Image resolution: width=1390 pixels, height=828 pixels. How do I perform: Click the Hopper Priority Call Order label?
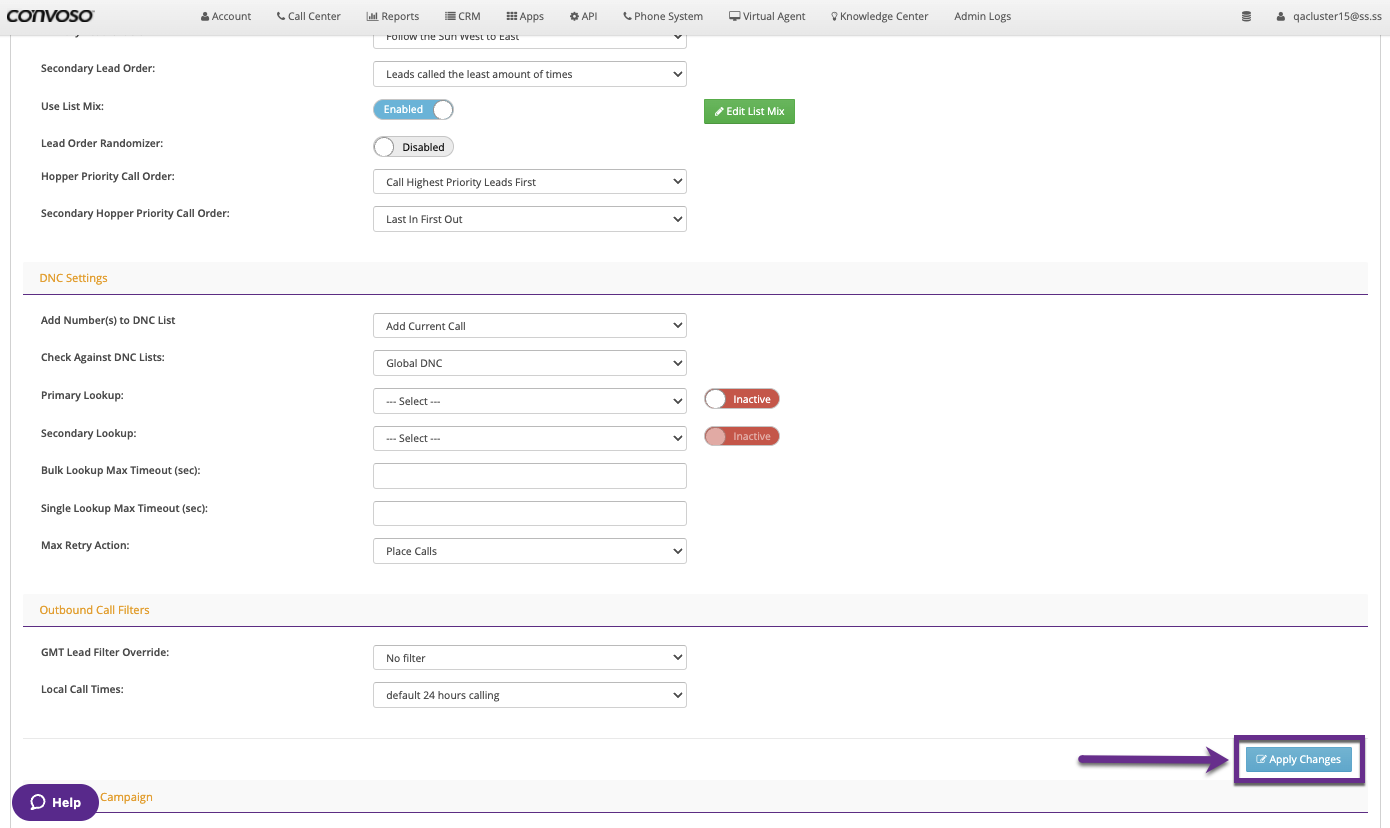108,177
